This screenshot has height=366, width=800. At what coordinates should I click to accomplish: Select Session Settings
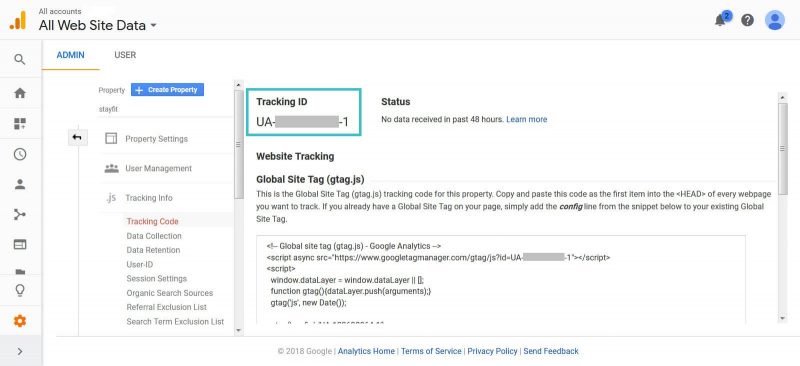[157, 279]
